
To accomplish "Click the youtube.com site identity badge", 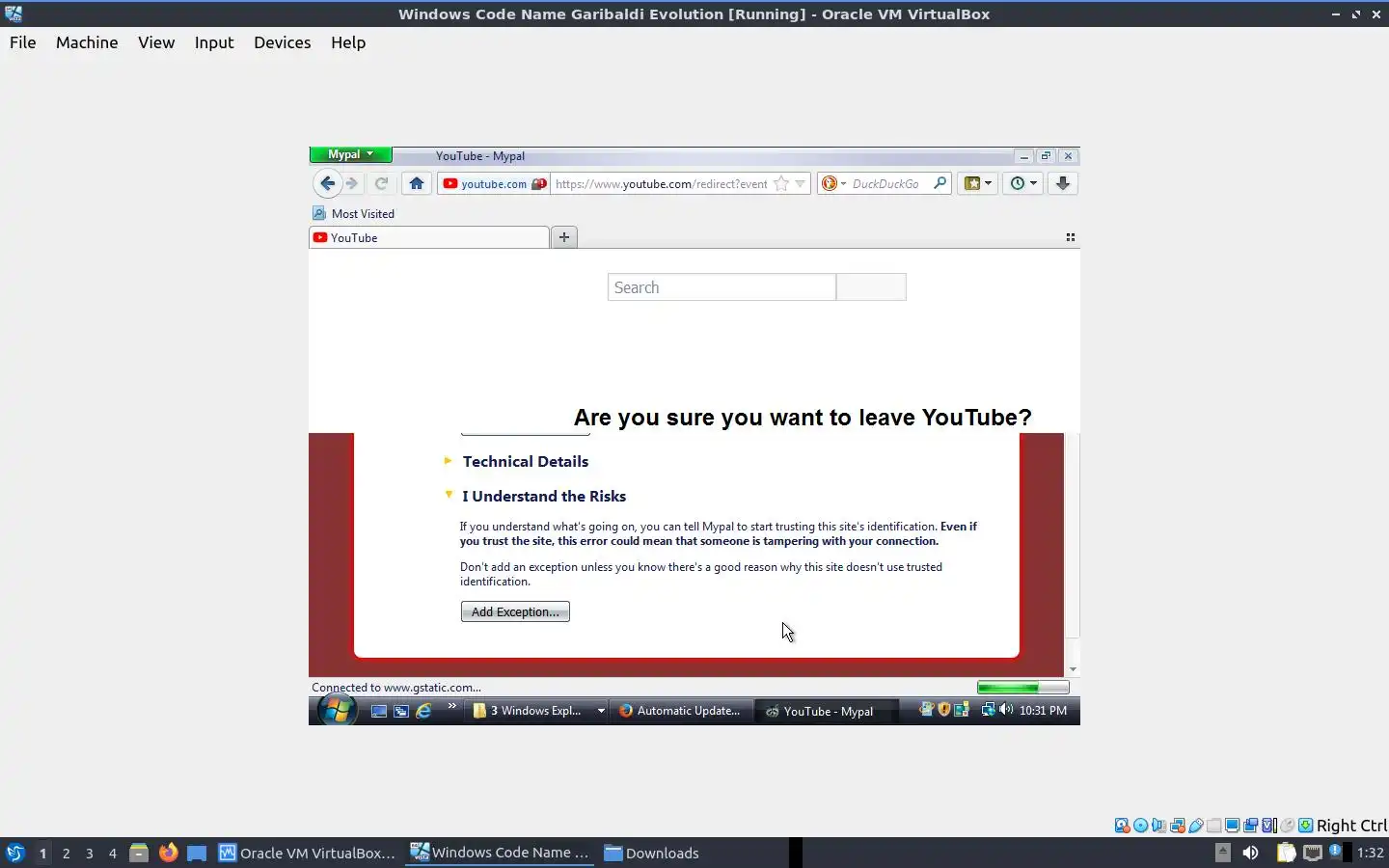I will pyautogui.click(x=494, y=183).
